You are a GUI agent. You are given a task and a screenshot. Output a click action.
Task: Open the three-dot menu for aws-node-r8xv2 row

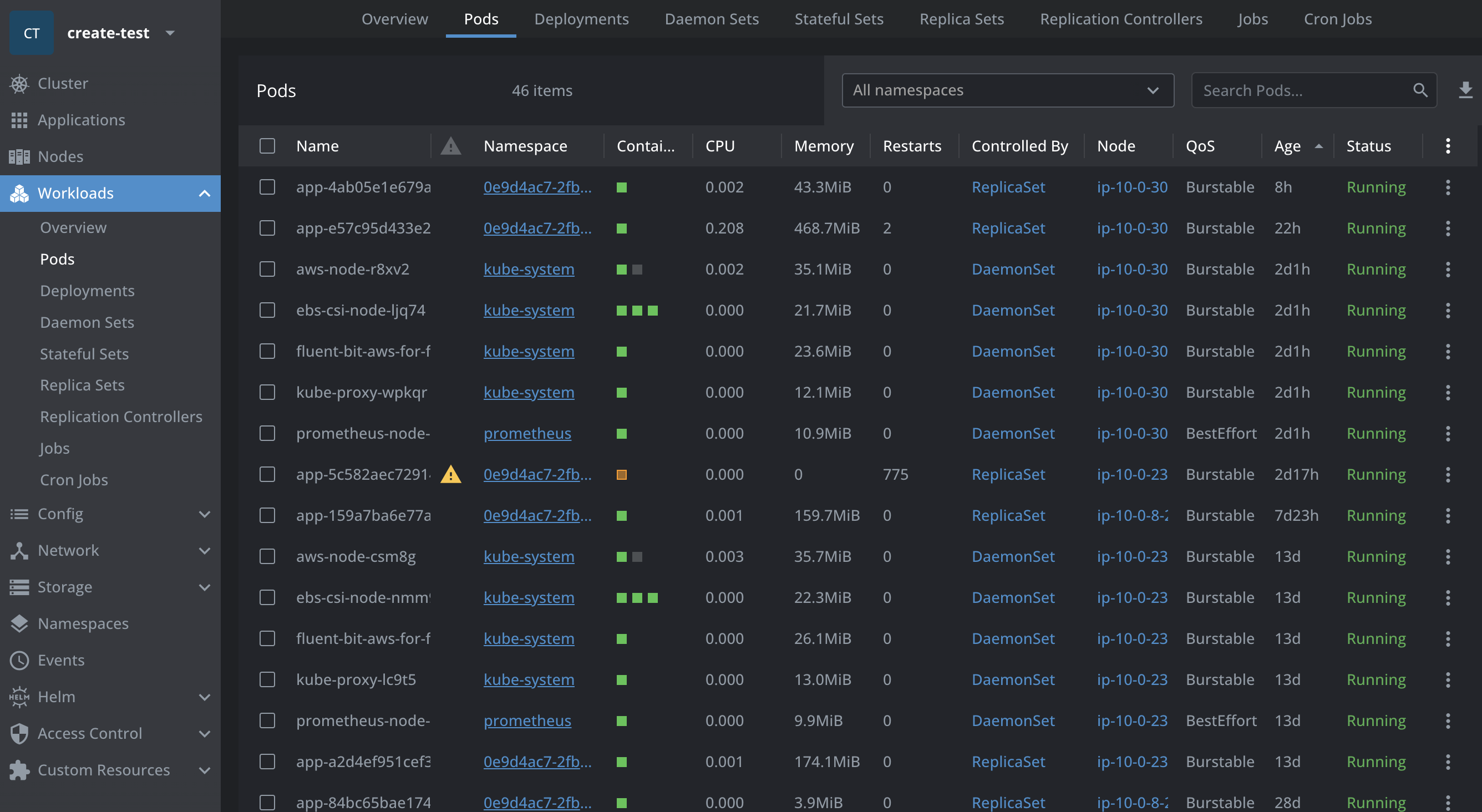[1448, 270]
